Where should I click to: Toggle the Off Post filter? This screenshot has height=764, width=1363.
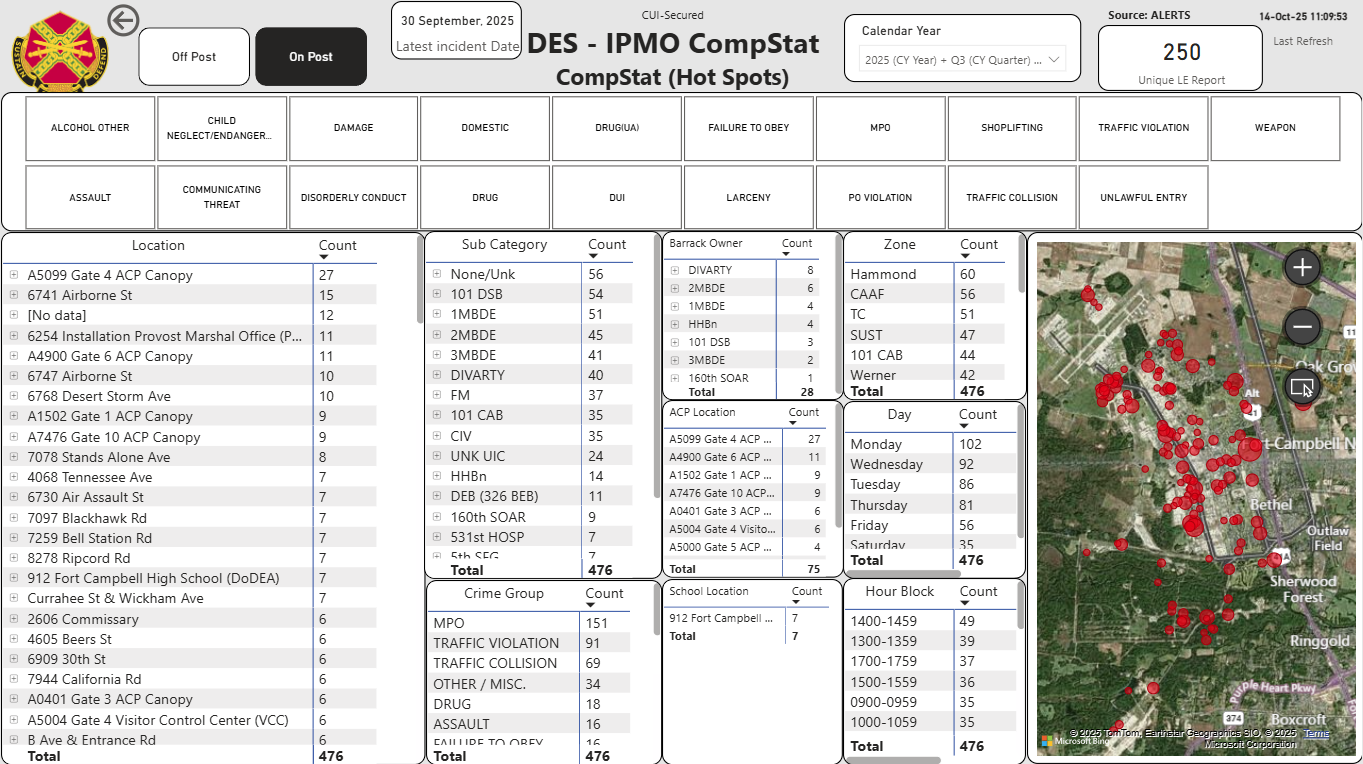click(194, 57)
